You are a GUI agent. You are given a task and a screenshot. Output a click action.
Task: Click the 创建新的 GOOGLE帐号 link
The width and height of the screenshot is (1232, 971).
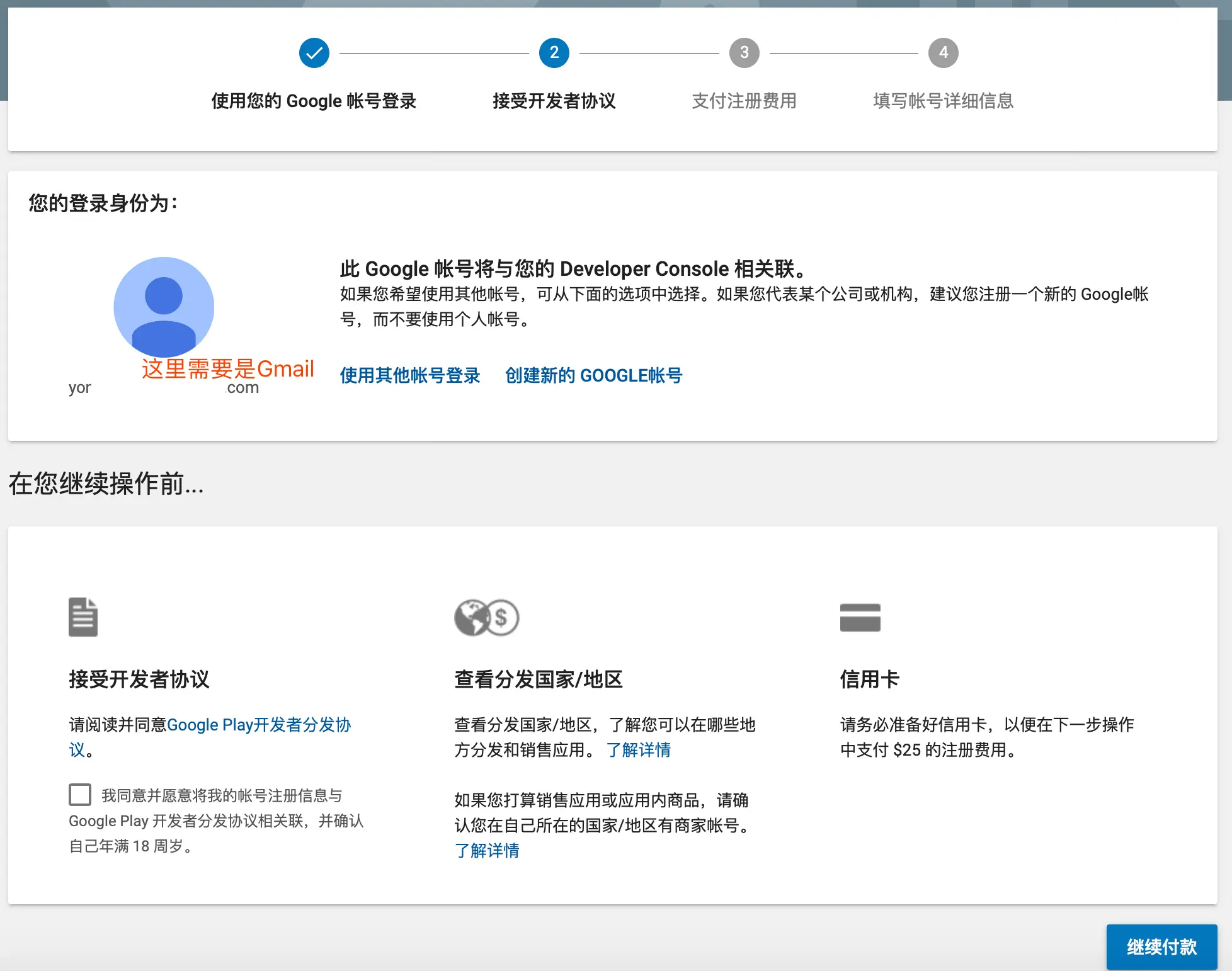tap(593, 375)
